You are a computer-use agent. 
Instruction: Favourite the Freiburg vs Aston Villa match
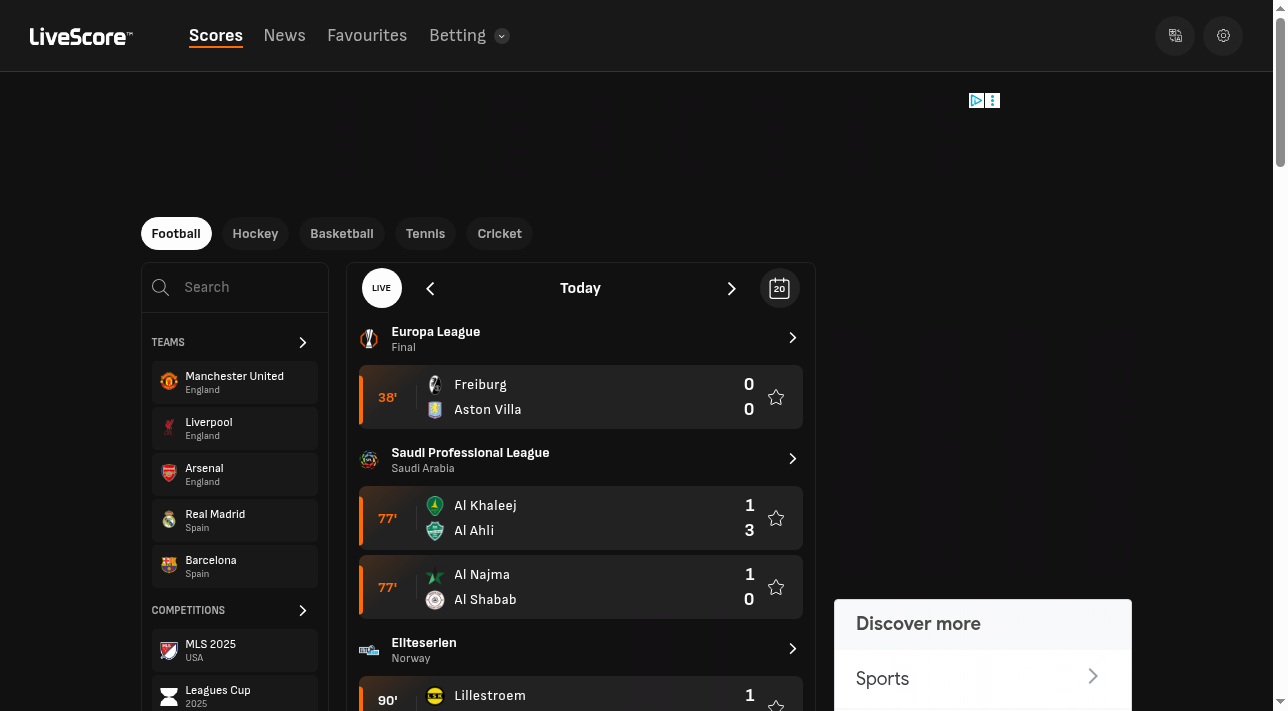pos(776,397)
